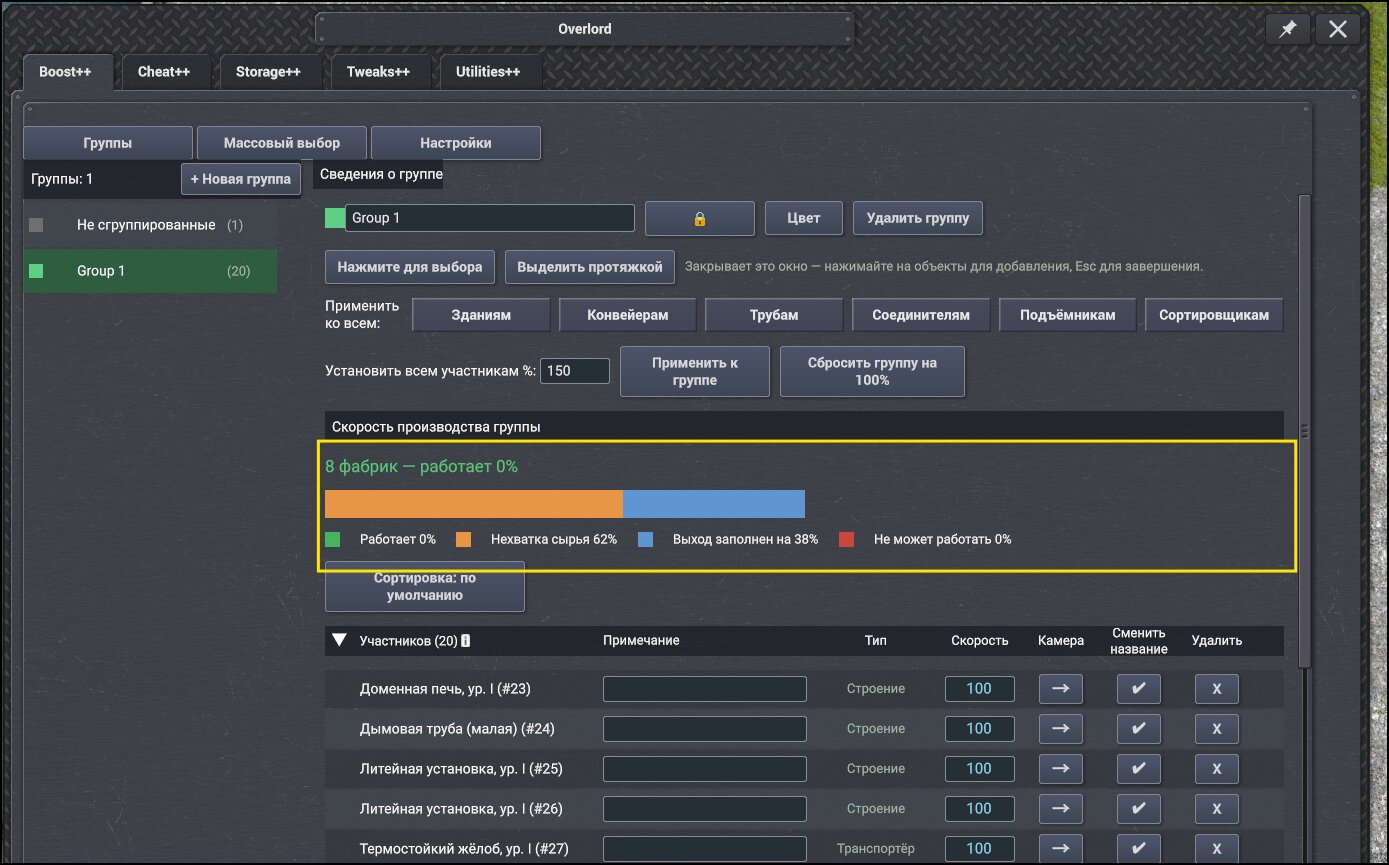Collapse the Участников list triangle
The height and width of the screenshot is (865, 1389).
pyautogui.click(x=340, y=641)
